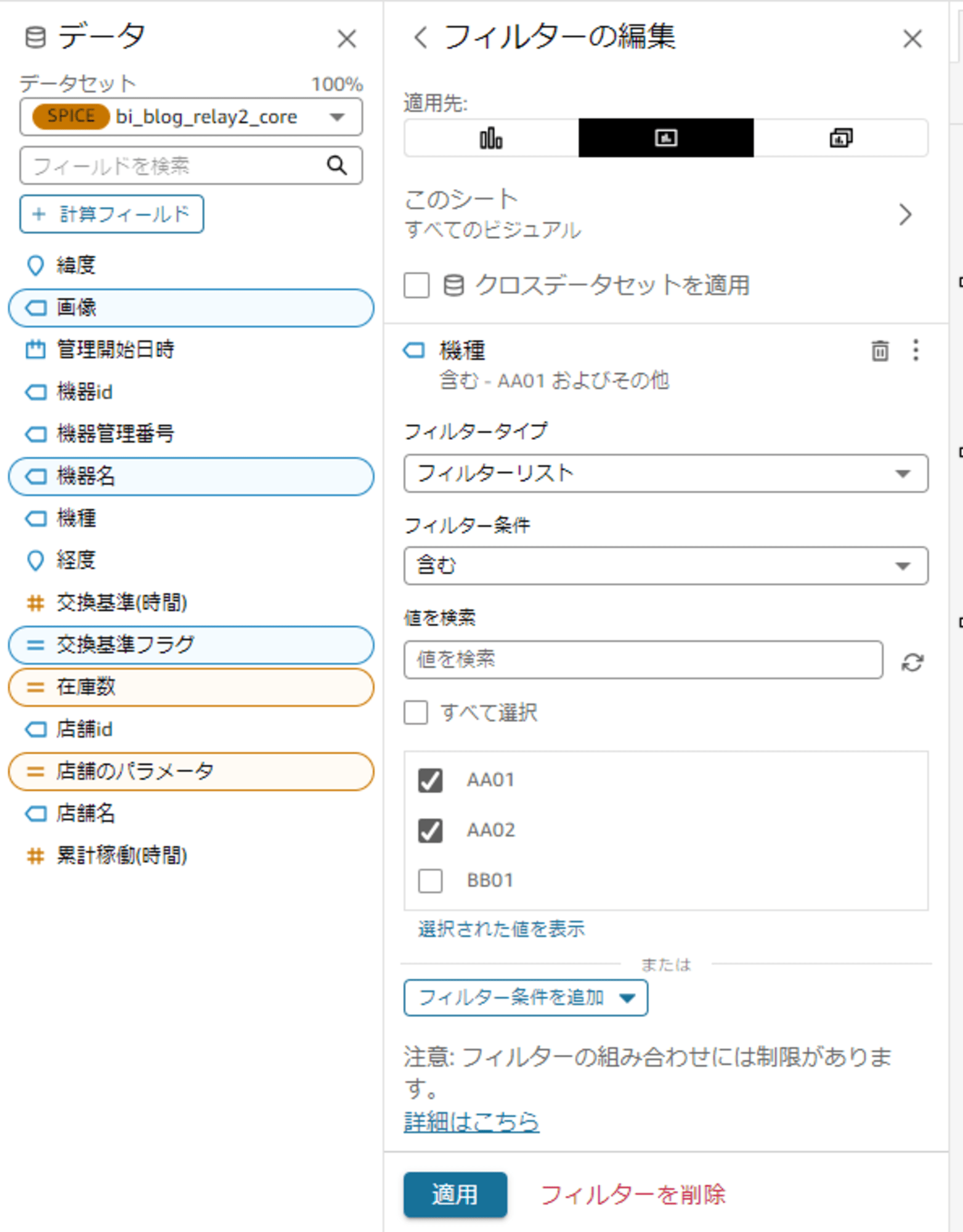Image resolution: width=963 pixels, height=1232 pixels.
Task: Open the フィルタータイプ dropdown
Action: pyautogui.click(x=666, y=473)
